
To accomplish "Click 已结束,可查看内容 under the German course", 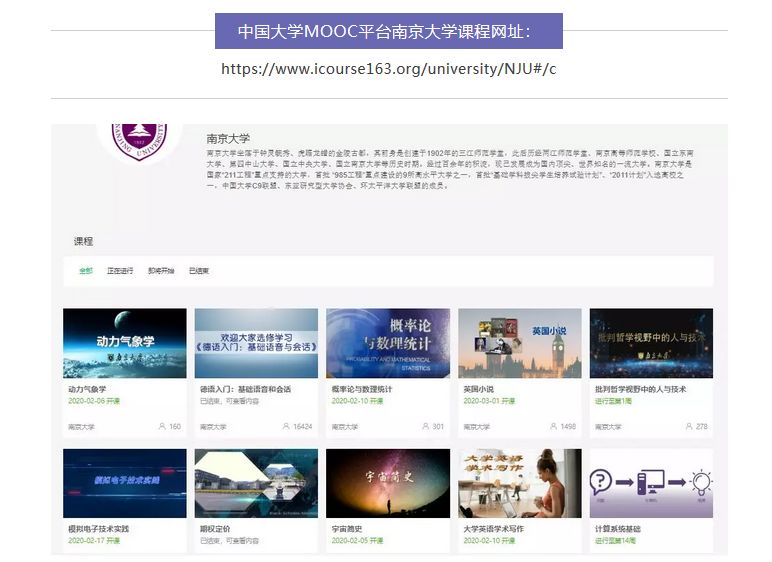I will click(229, 401).
